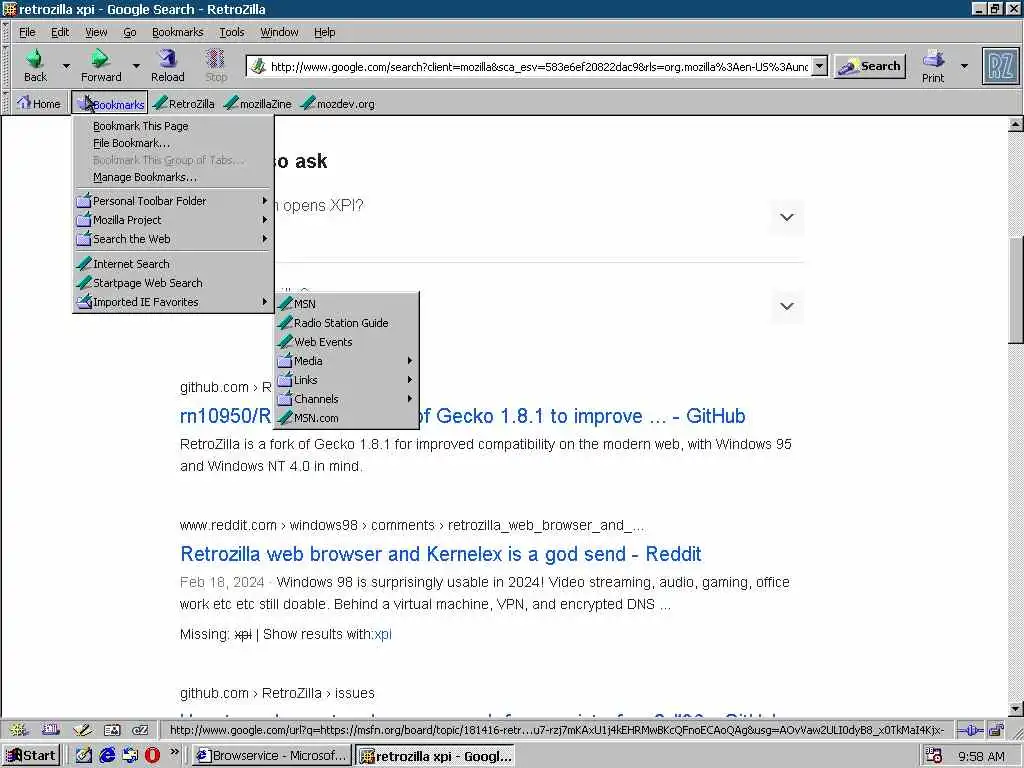
Task: Open the Window menu
Action: (x=279, y=32)
